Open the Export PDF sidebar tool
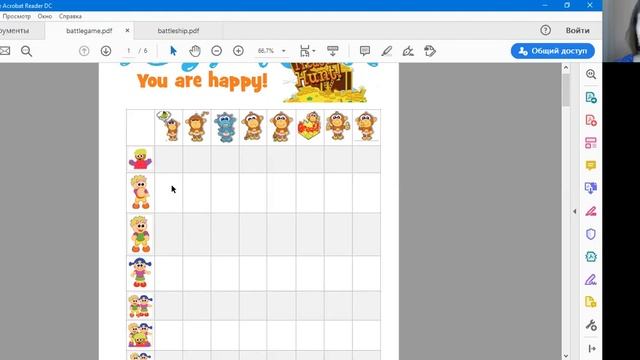 coord(591,97)
